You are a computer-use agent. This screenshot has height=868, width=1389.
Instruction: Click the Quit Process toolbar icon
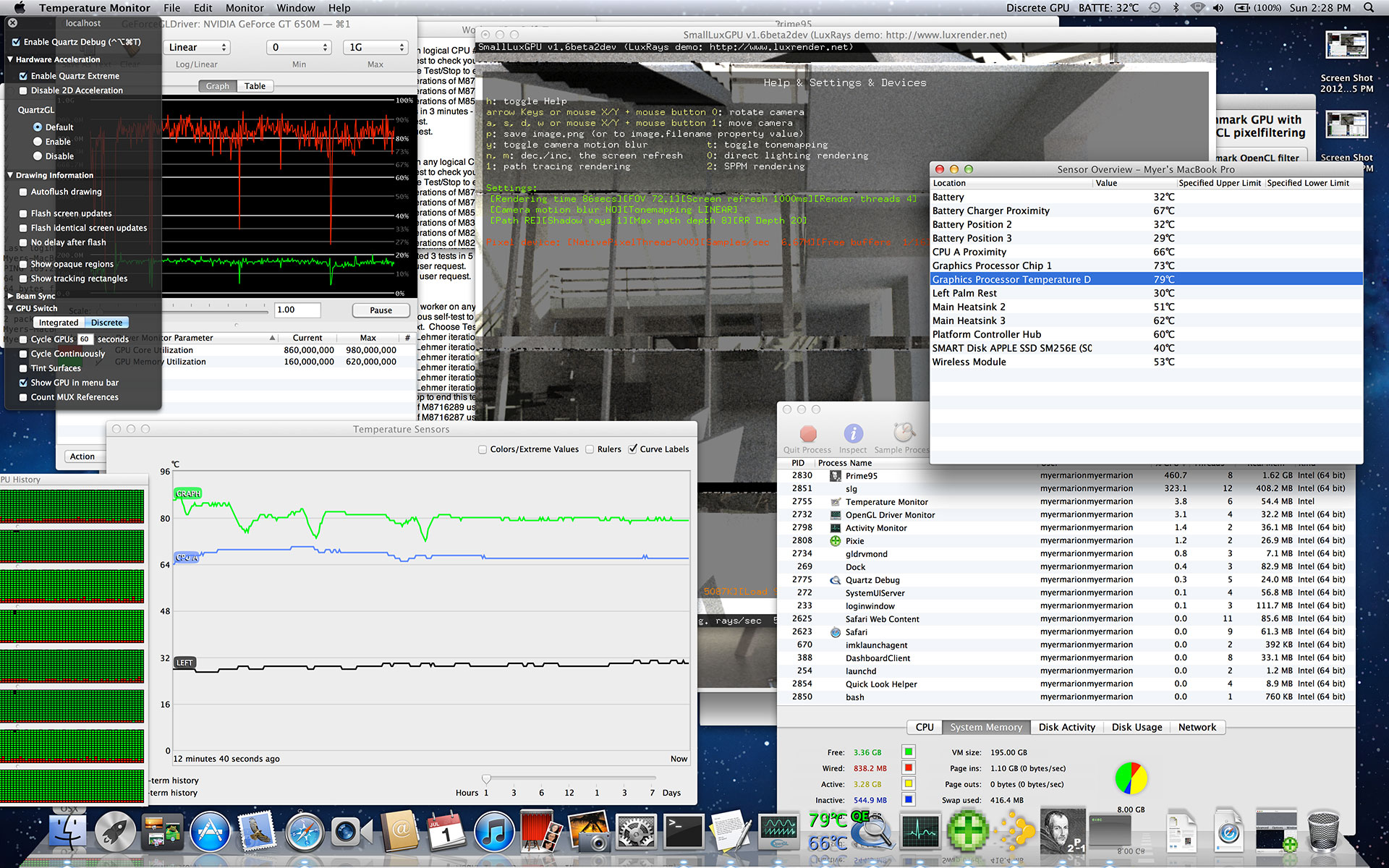click(808, 434)
